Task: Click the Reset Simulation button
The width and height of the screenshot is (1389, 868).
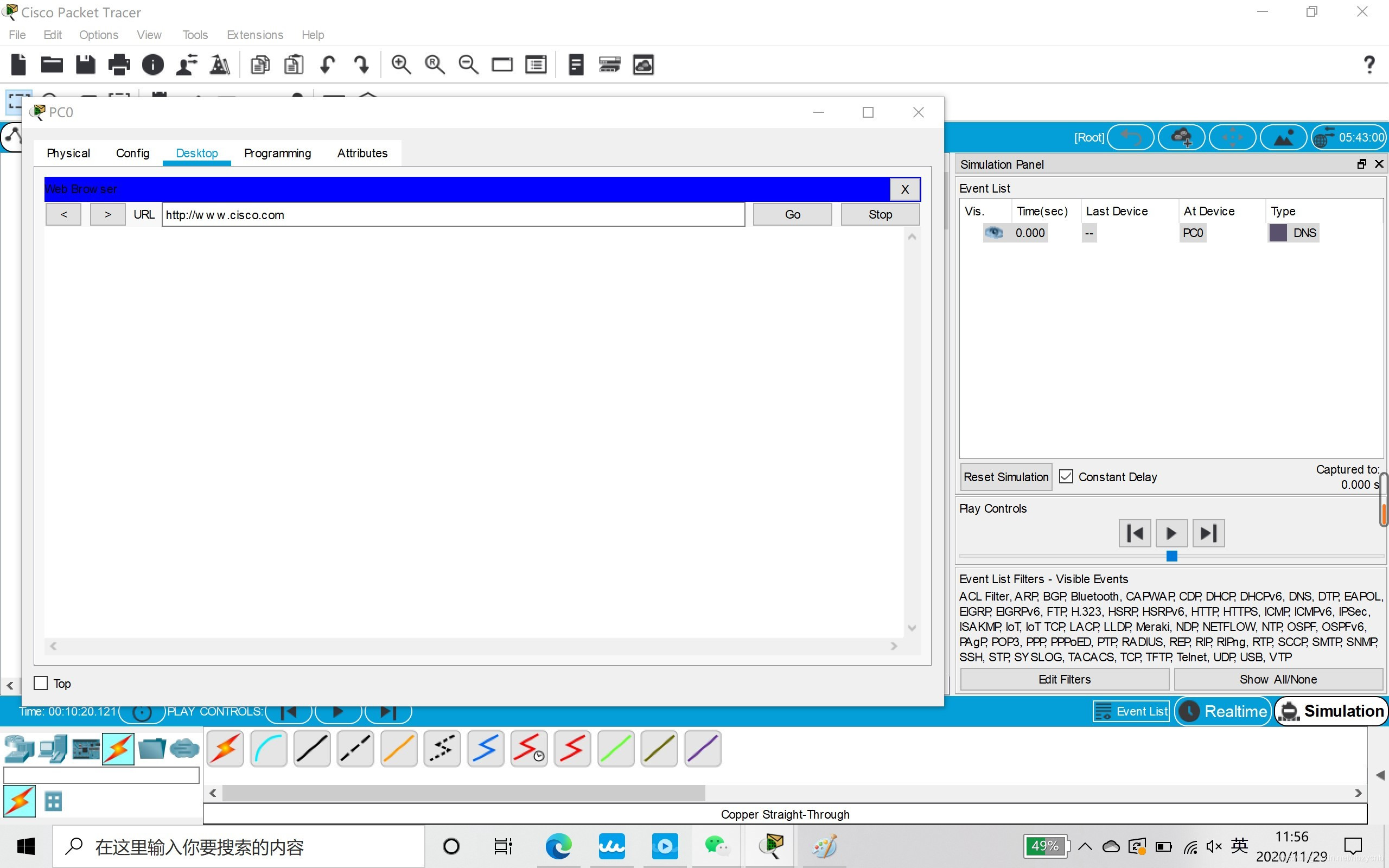Action: 1005,477
